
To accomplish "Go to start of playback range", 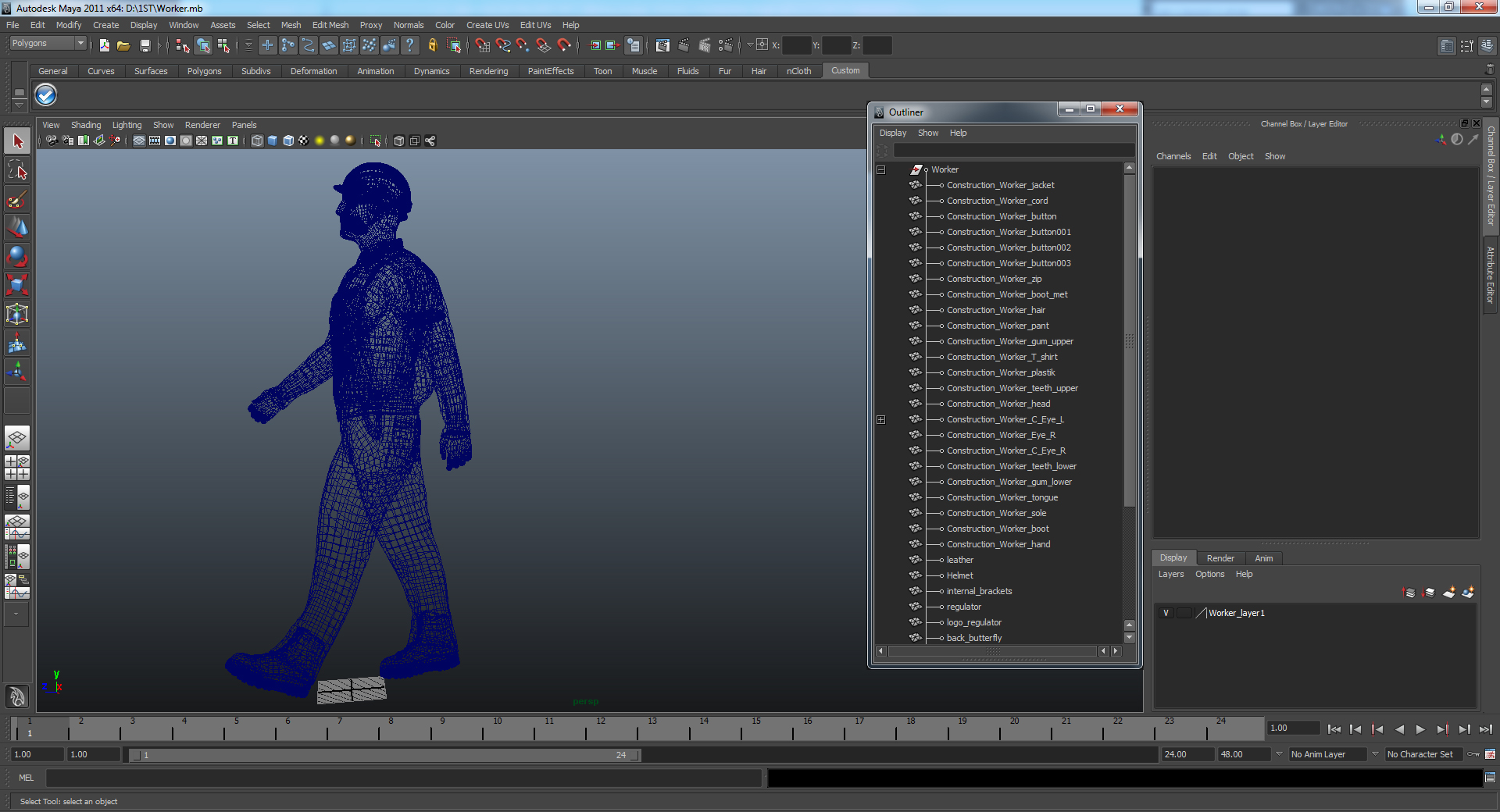I will coord(1334,729).
